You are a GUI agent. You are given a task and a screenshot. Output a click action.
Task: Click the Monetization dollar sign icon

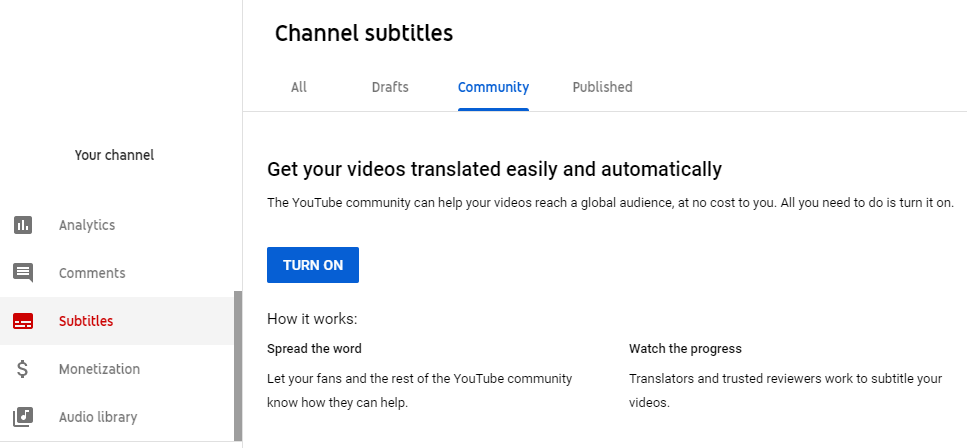(22, 369)
